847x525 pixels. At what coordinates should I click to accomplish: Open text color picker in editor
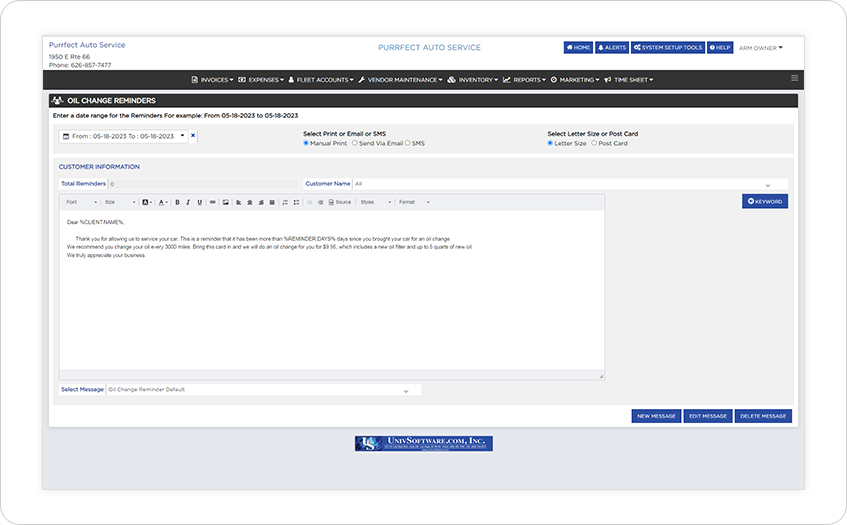163,203
